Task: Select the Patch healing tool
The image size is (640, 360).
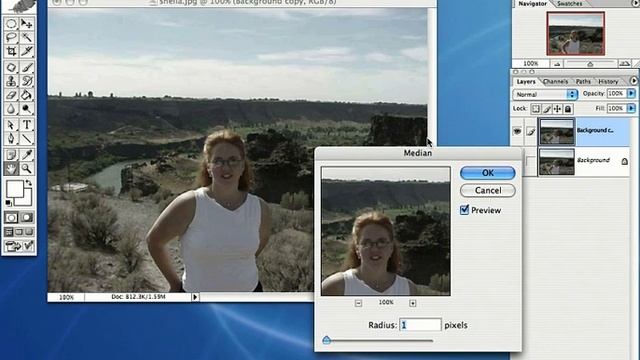Action: tap(11, 67)
